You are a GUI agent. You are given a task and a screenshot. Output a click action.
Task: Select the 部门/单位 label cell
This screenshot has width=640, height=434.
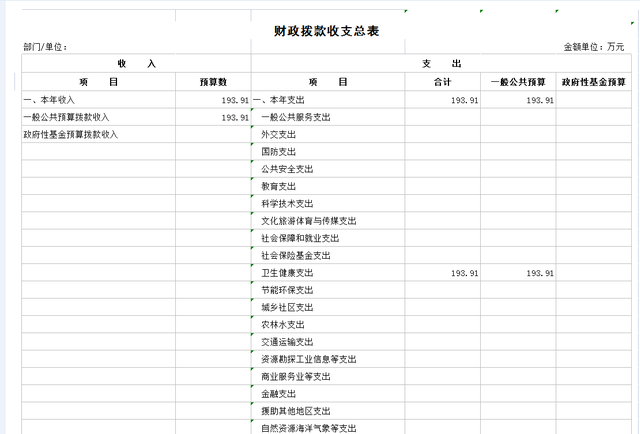45,47
